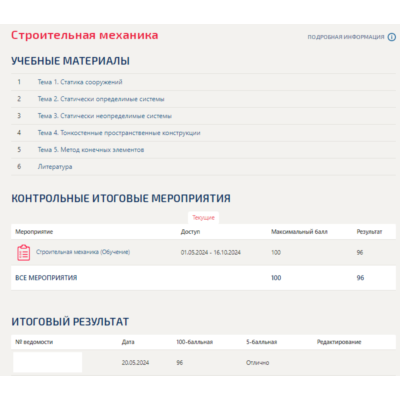Click the Максимальный балл column header

(299, 232)
